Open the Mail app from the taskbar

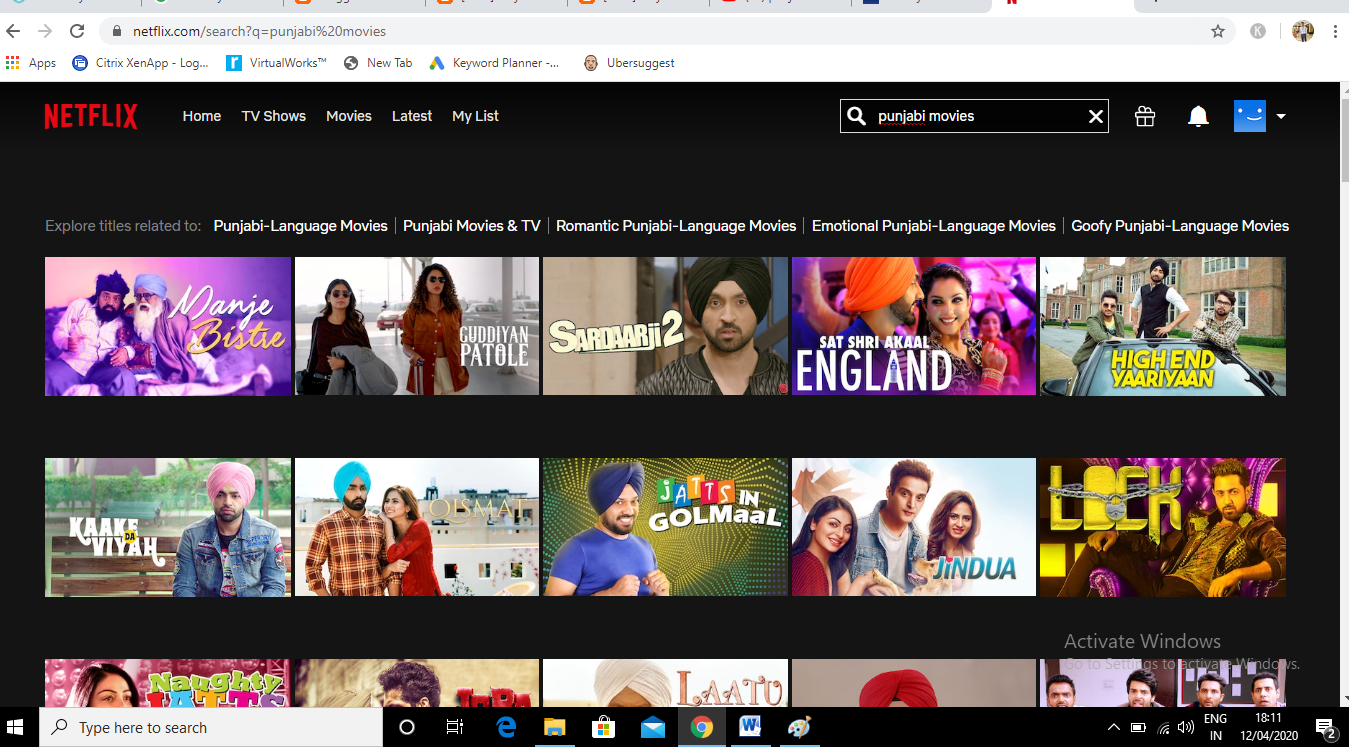coord(652,727)
